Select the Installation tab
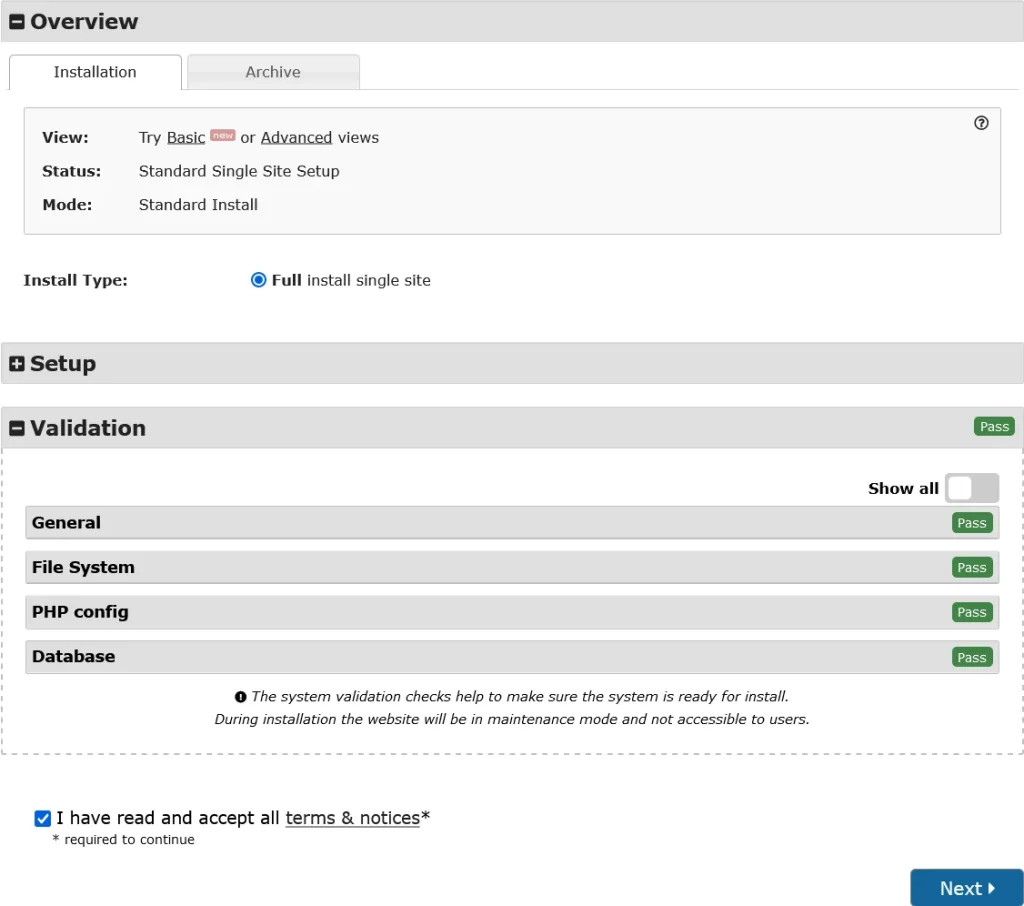Screen dimensions: 1024x906 click(95, 72)
